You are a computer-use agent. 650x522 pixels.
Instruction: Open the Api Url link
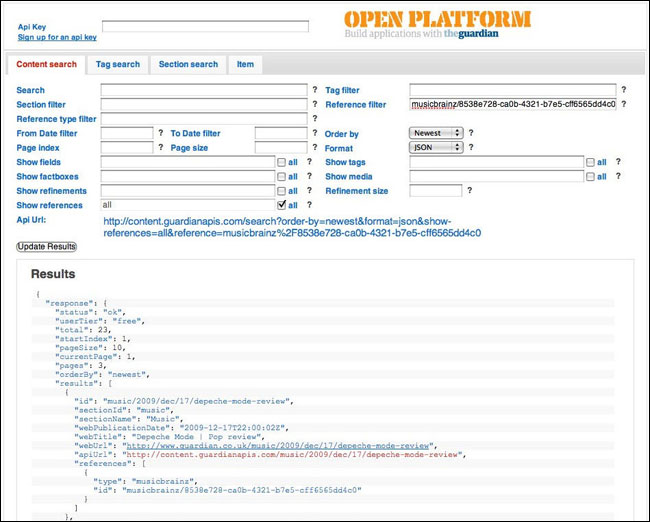(x=292, y=227)
